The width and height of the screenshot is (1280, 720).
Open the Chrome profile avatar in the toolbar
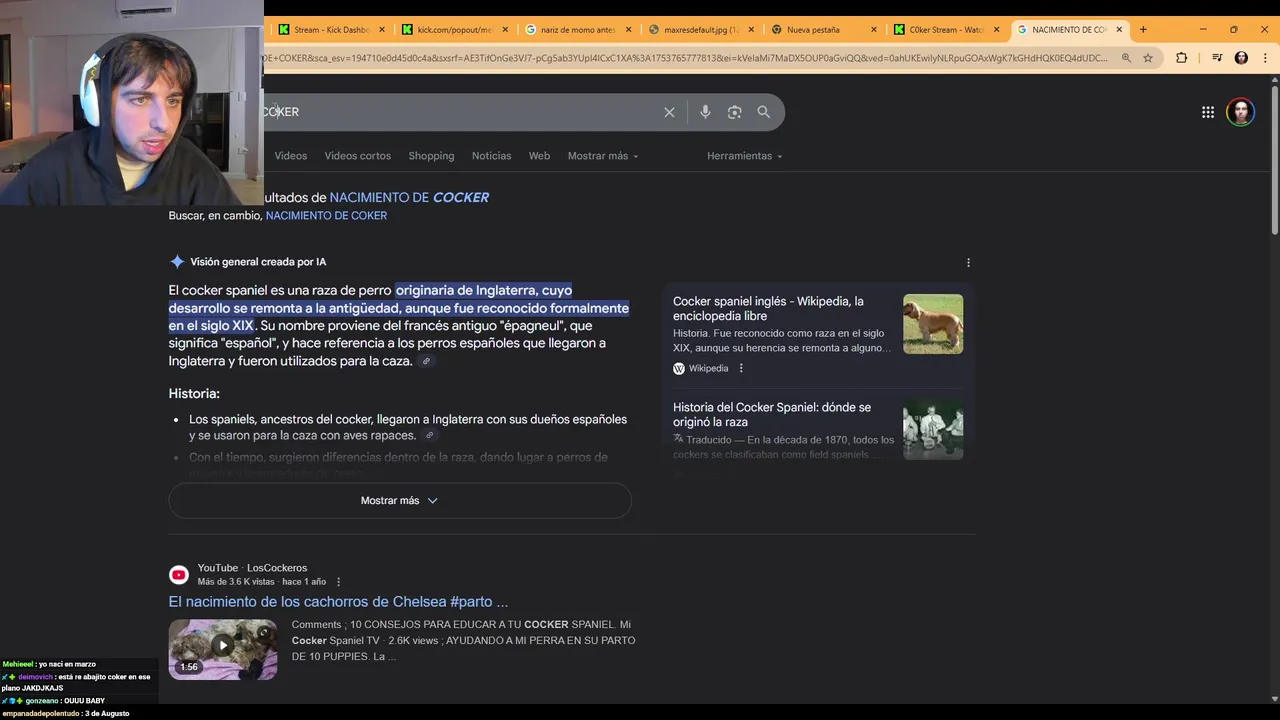[x=1241, y=58]
